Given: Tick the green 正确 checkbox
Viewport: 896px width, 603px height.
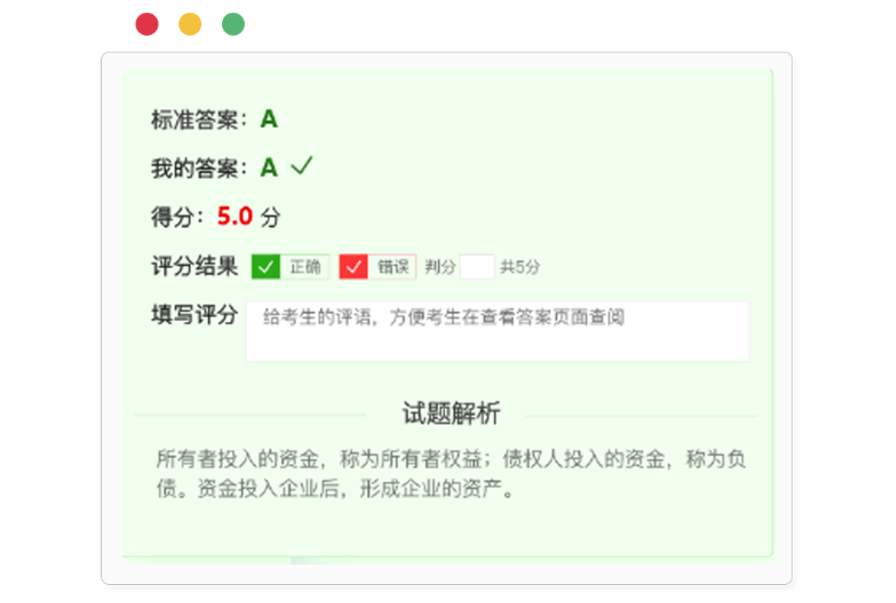Looking at the screenshot, I should tap(266, 267).
